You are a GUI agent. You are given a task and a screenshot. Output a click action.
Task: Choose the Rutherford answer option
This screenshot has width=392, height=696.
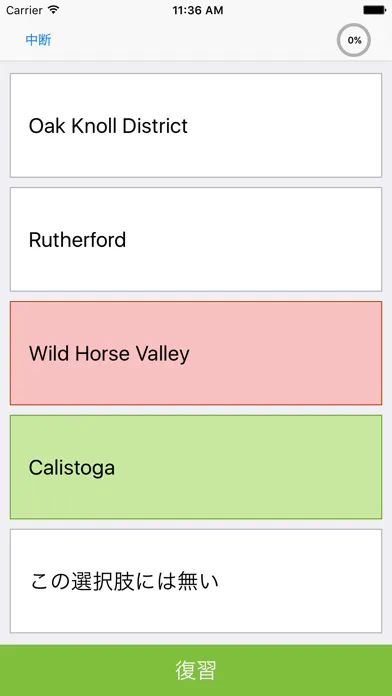196,239
